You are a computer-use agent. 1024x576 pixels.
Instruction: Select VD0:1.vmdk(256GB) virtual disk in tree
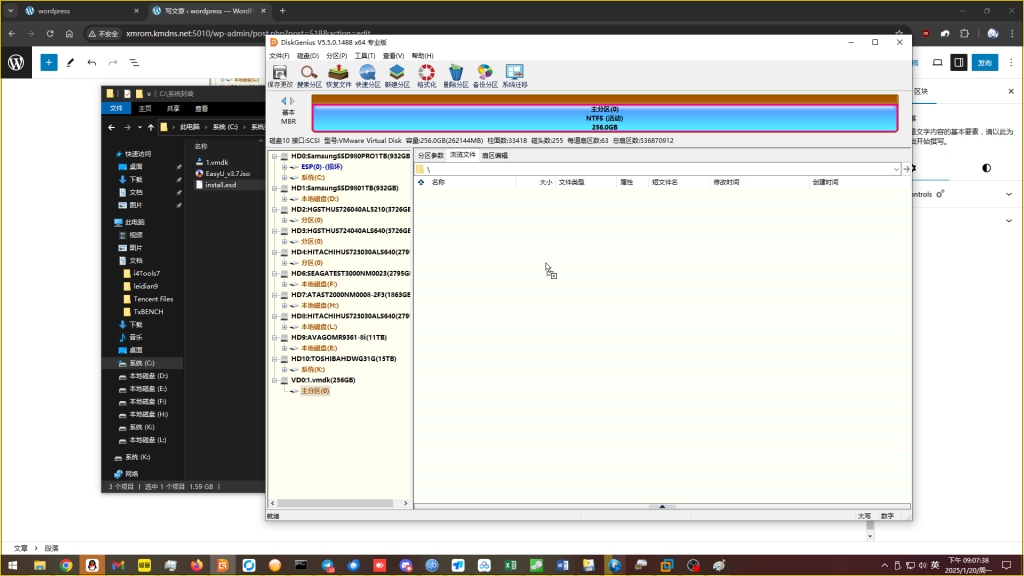click(323, 380)
